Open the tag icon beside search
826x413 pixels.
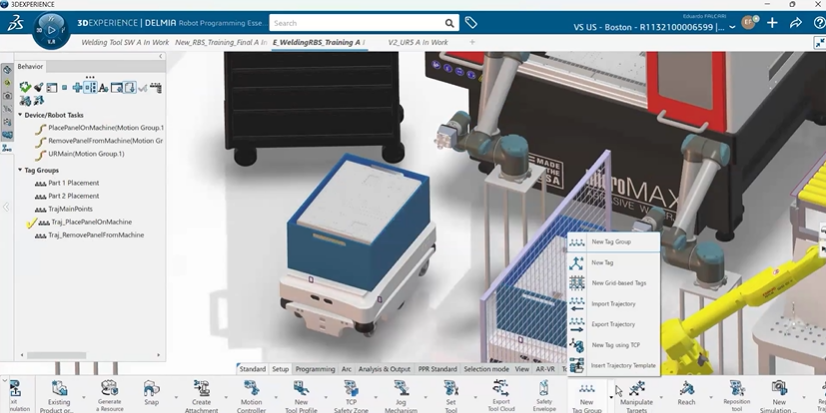click(x=471, y=23)
